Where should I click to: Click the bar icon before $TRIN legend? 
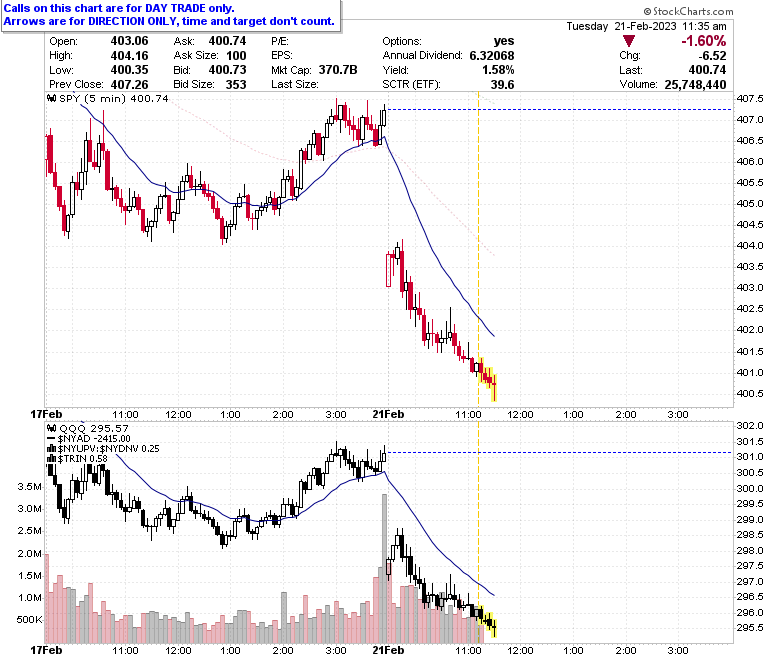[51, 458]
